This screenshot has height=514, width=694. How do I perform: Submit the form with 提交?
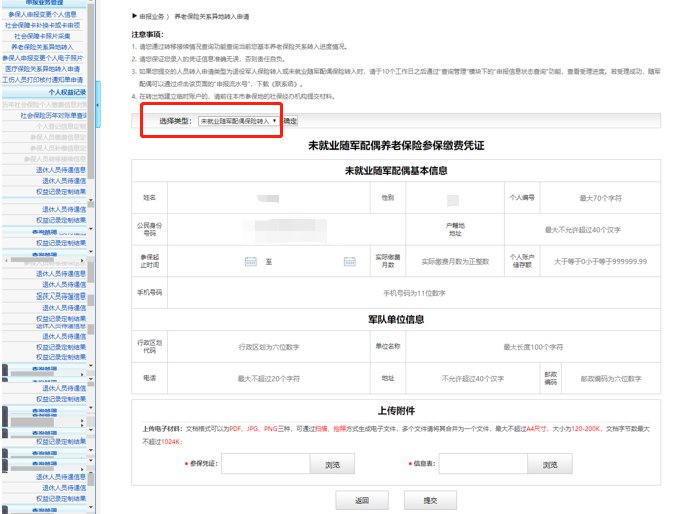coord(431,499)
